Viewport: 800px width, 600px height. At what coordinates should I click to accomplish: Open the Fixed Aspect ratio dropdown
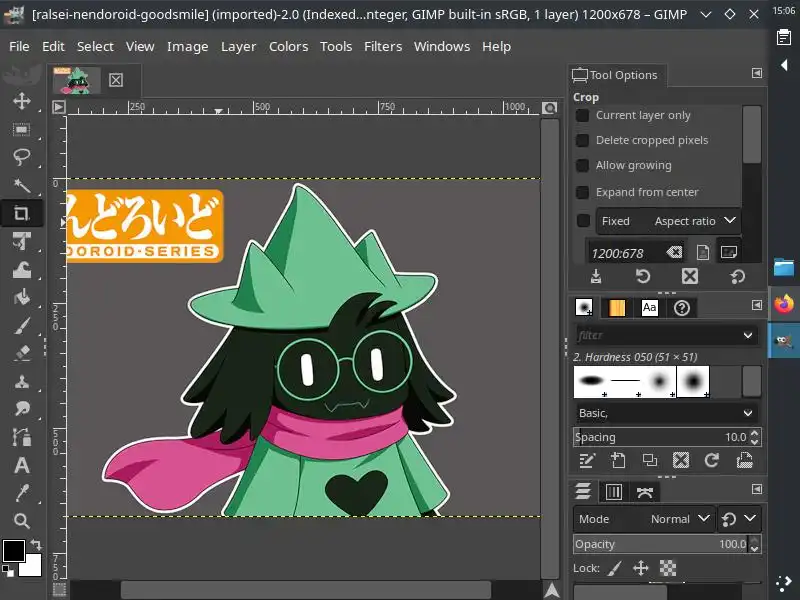coord(668,221)
